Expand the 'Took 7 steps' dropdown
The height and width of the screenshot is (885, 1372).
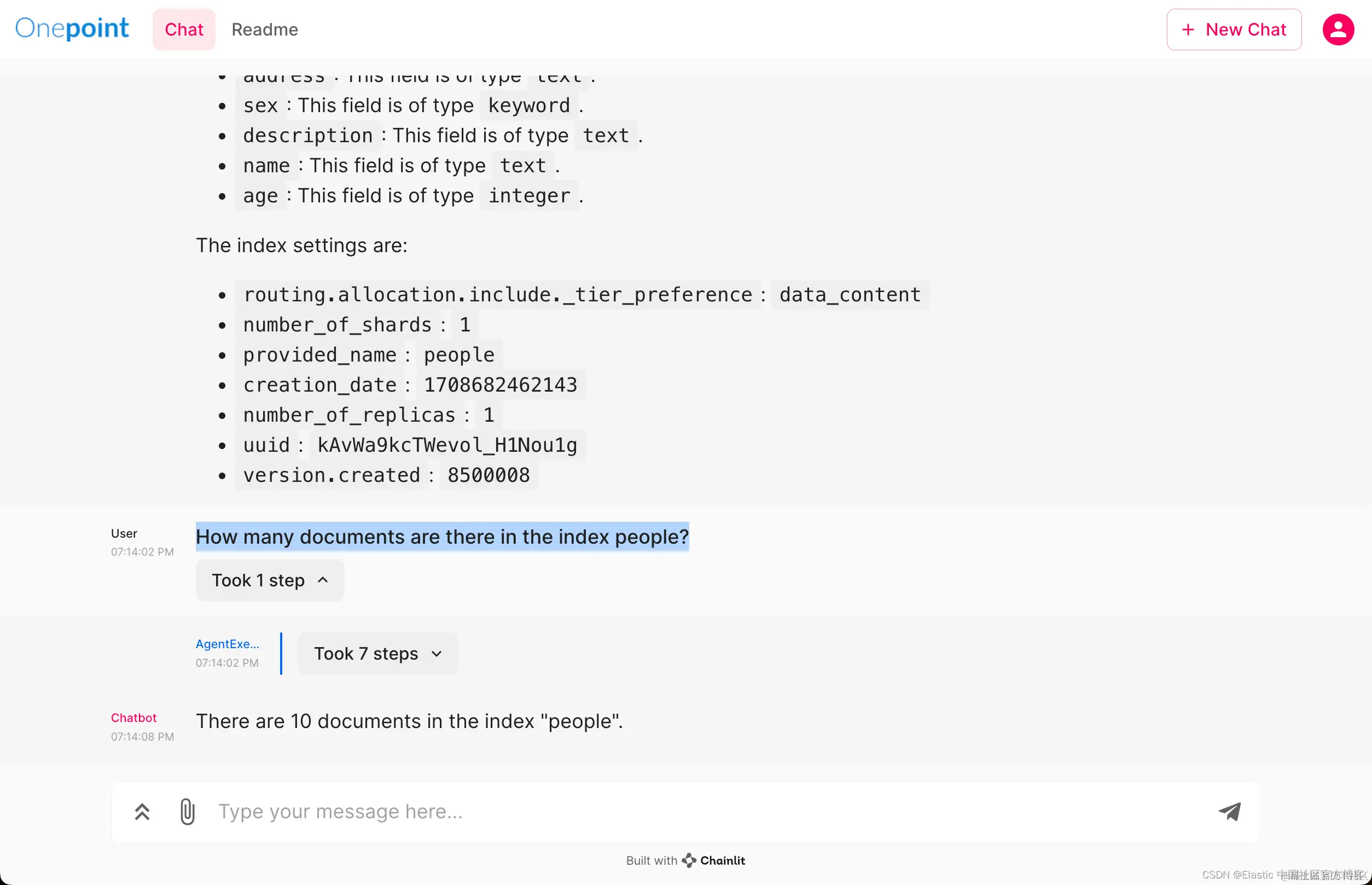point(377,654)
